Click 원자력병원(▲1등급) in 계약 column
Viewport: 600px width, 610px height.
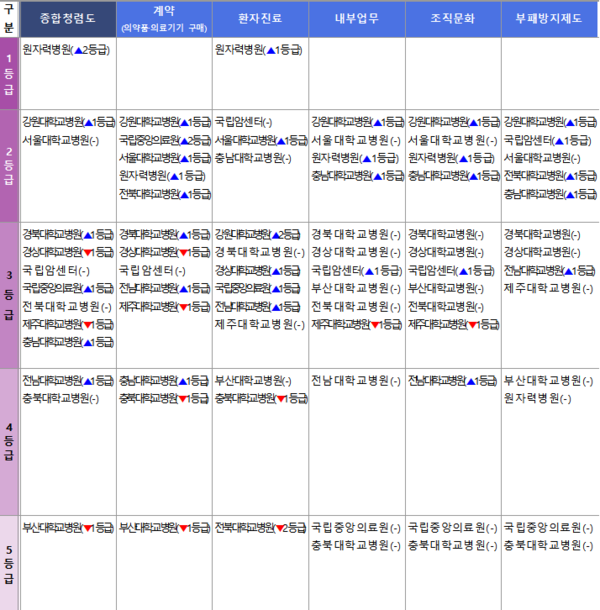tap(162, 176)
